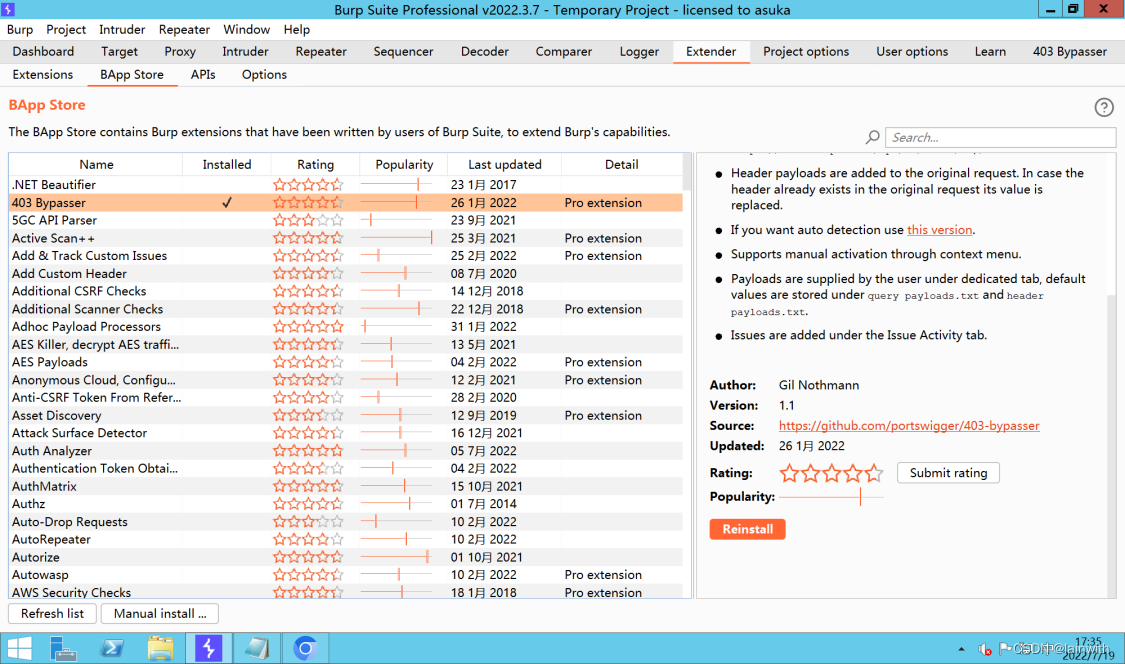The width and height of the screenshot is (1125, 664).
Task: Switch to the Logger tab
Action: click(639, 52)
